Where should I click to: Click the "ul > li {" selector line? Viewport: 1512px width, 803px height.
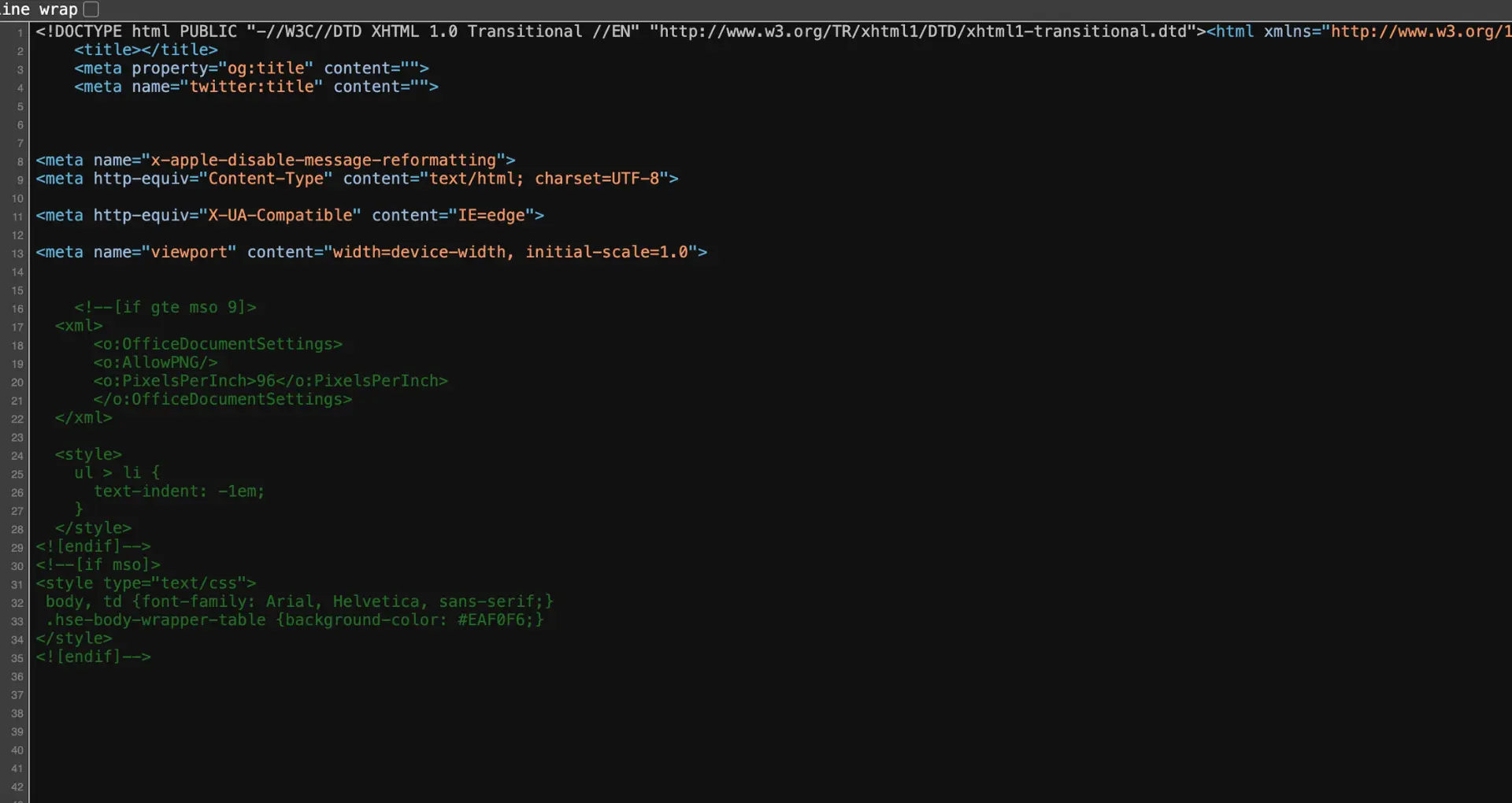[117, 473]
